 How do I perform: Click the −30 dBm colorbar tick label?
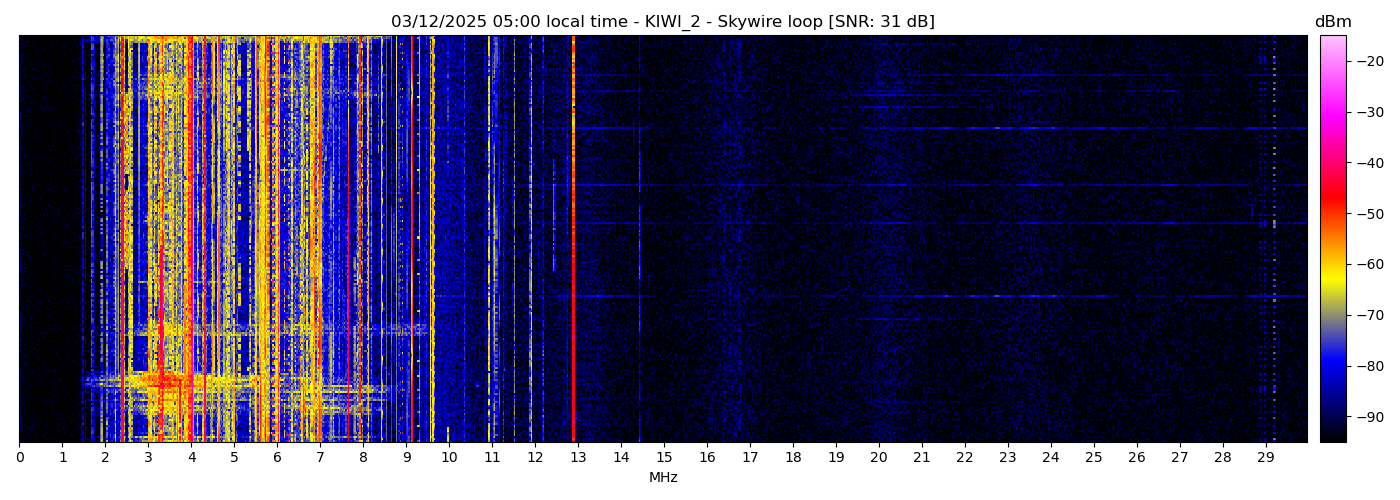click(1367, 112)
